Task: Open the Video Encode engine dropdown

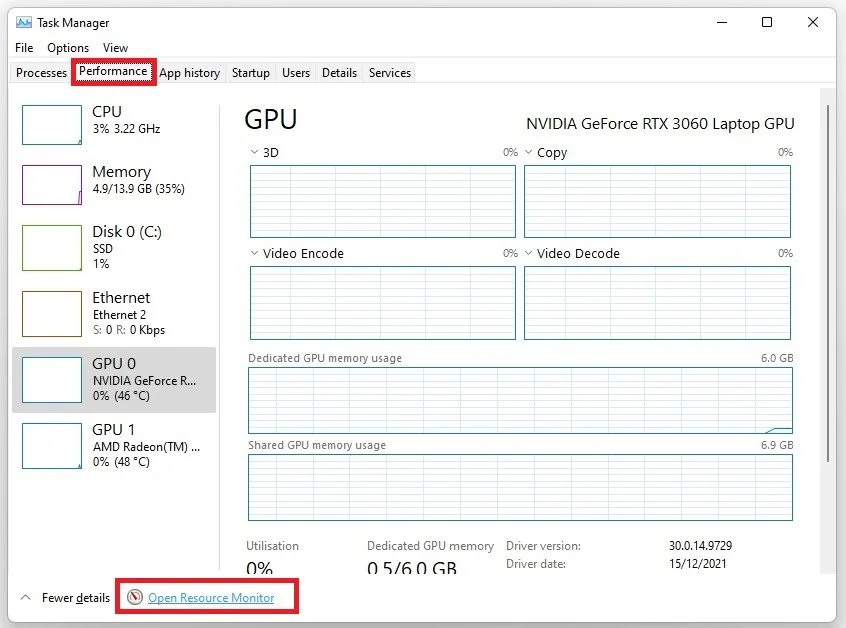Action: (254, 253)
